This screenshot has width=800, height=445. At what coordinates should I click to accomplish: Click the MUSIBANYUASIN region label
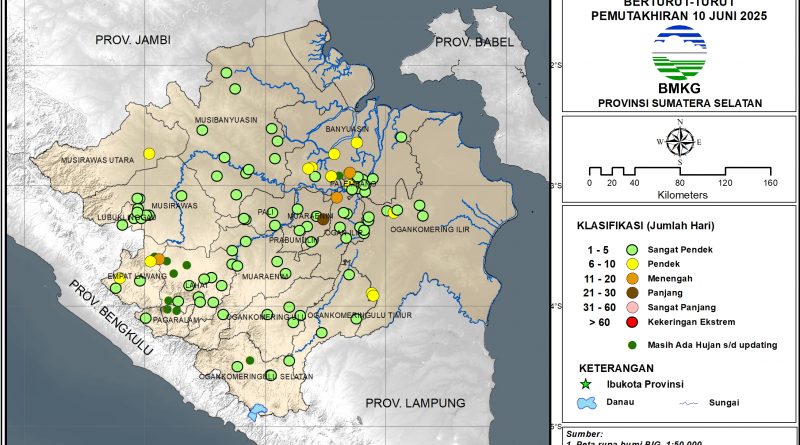point(226,120)
